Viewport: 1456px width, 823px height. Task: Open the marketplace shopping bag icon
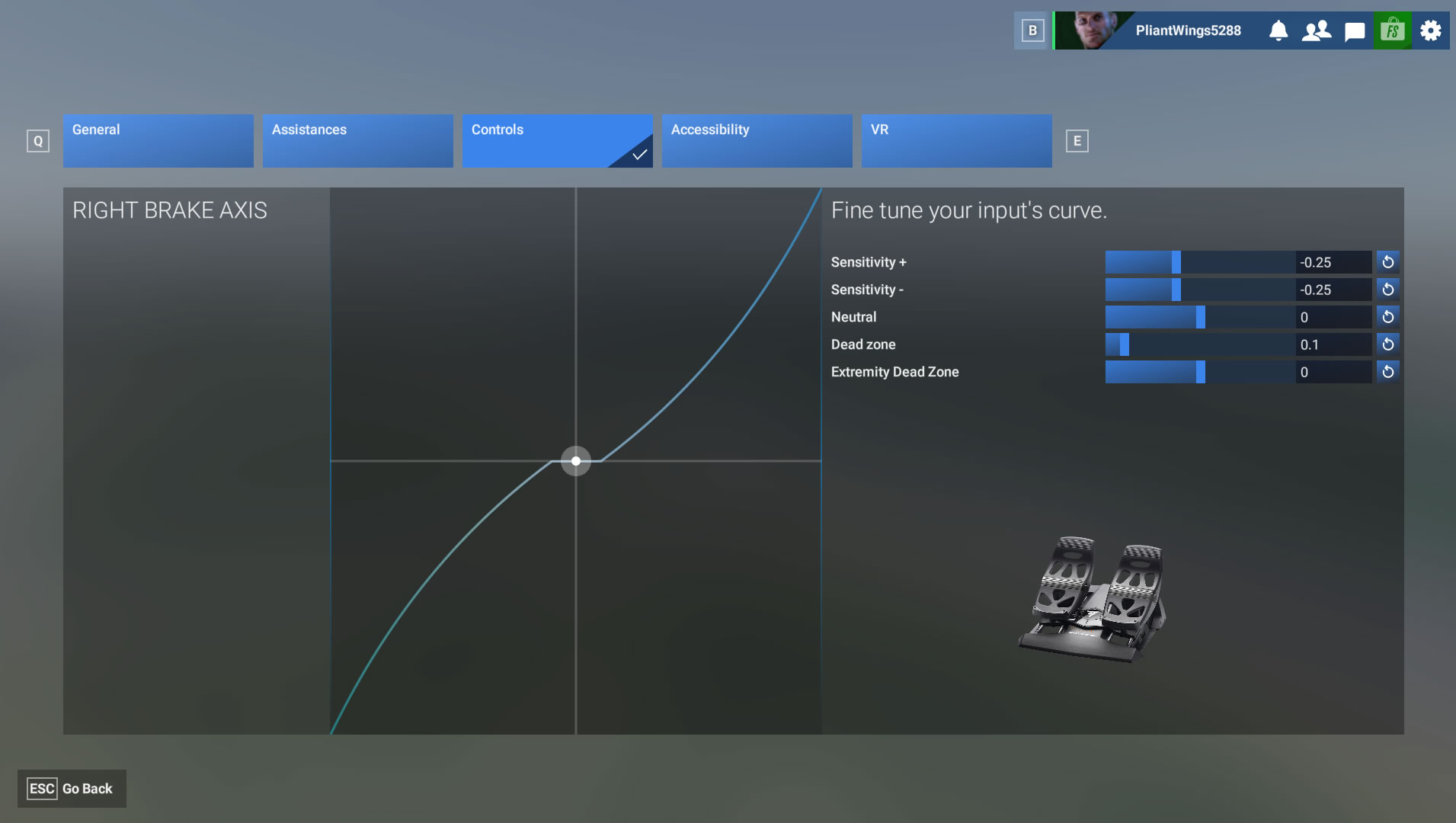pos(1392,30)
